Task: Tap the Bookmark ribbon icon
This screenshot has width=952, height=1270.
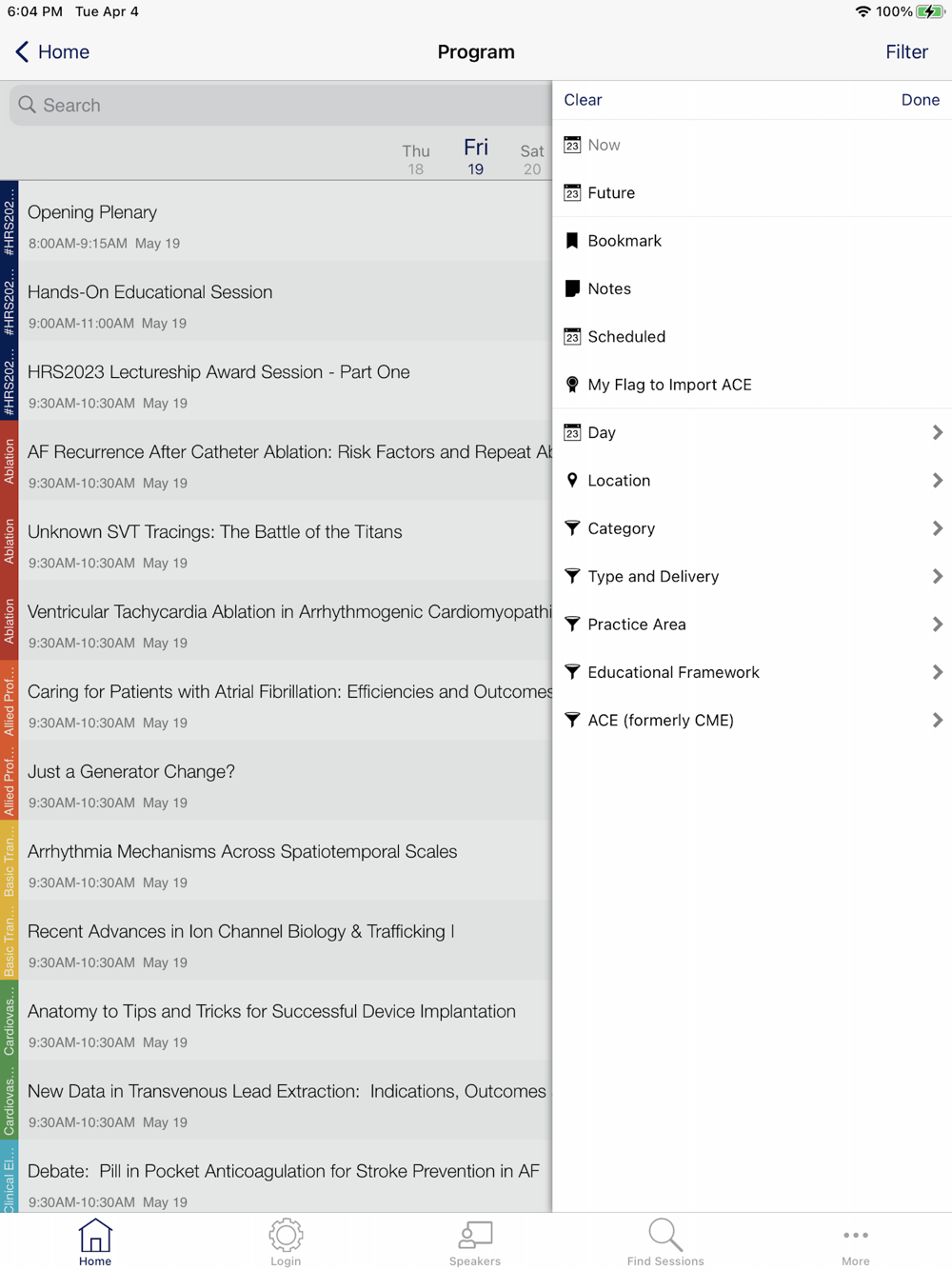Action: 572,241
